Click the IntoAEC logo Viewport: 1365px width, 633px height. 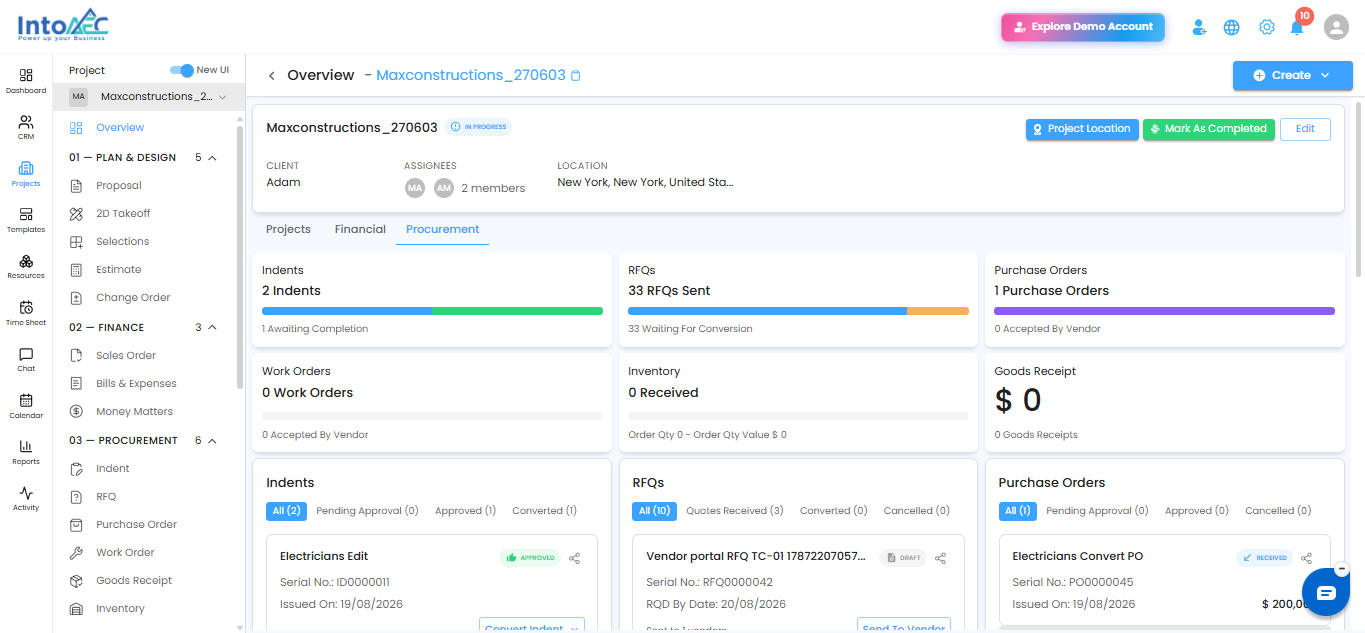pos(61,27)
